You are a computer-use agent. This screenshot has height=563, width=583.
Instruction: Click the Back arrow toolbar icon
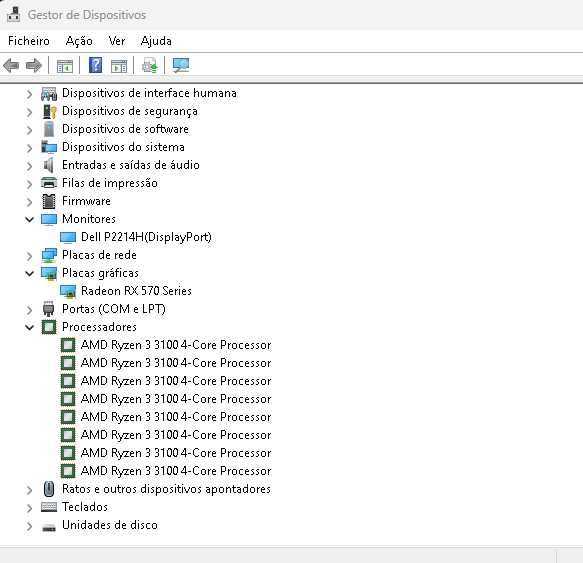(x=11, y=66)
